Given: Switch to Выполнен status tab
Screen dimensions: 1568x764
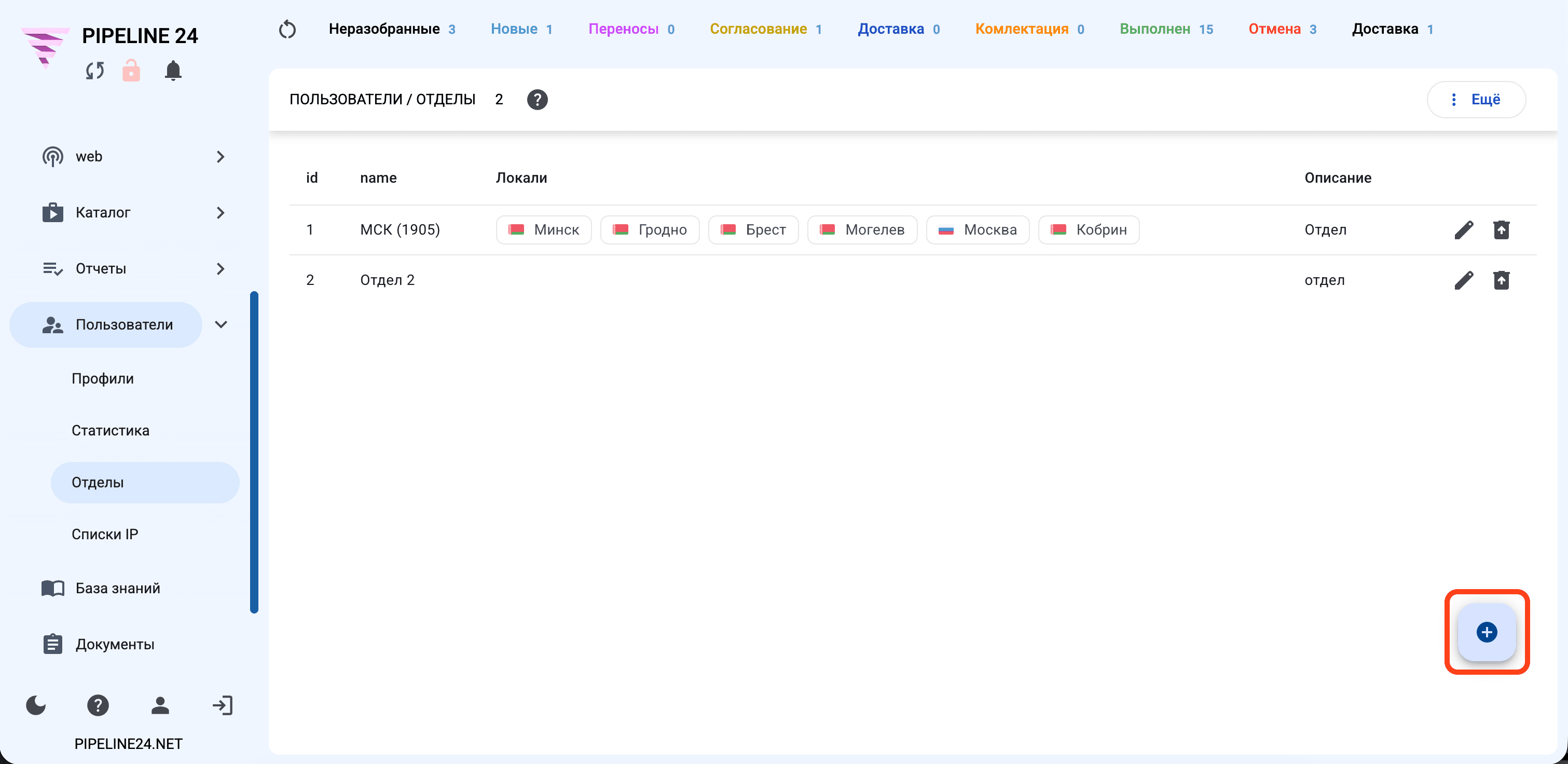Looking at the screenshot, I should (x=1166, y=29).
